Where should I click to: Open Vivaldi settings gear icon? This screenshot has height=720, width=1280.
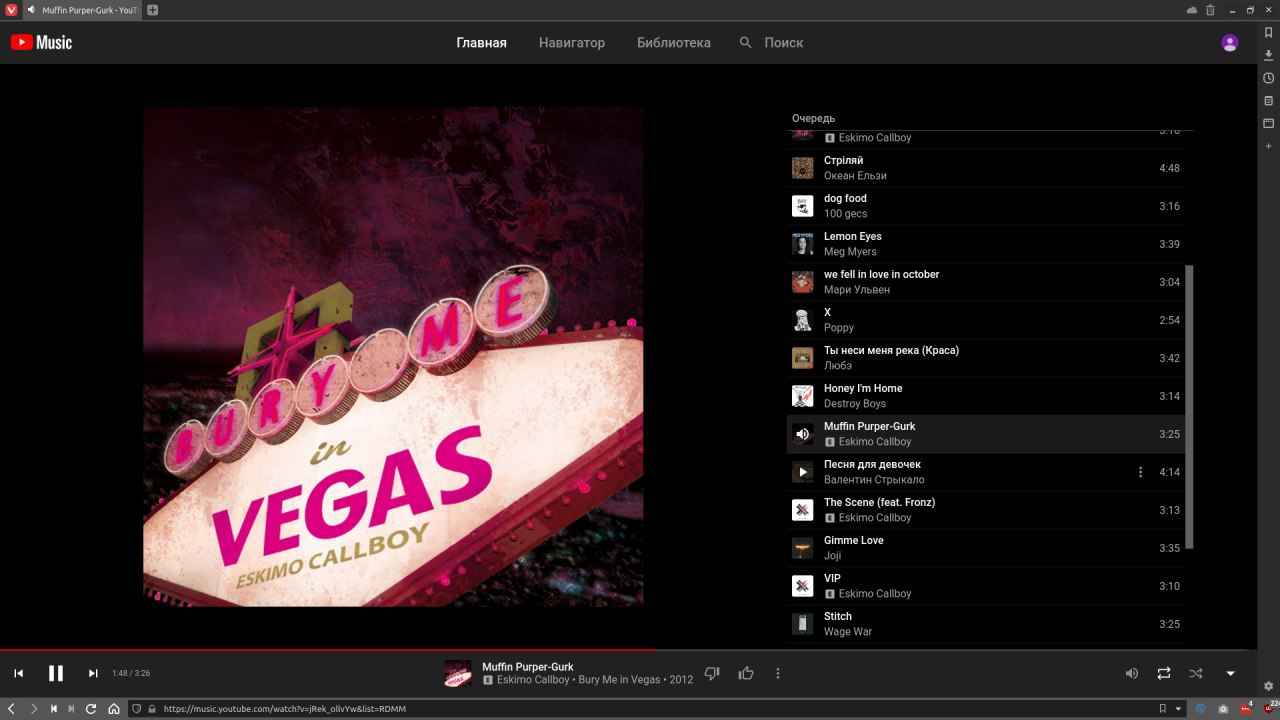[x=1269, y=686]
